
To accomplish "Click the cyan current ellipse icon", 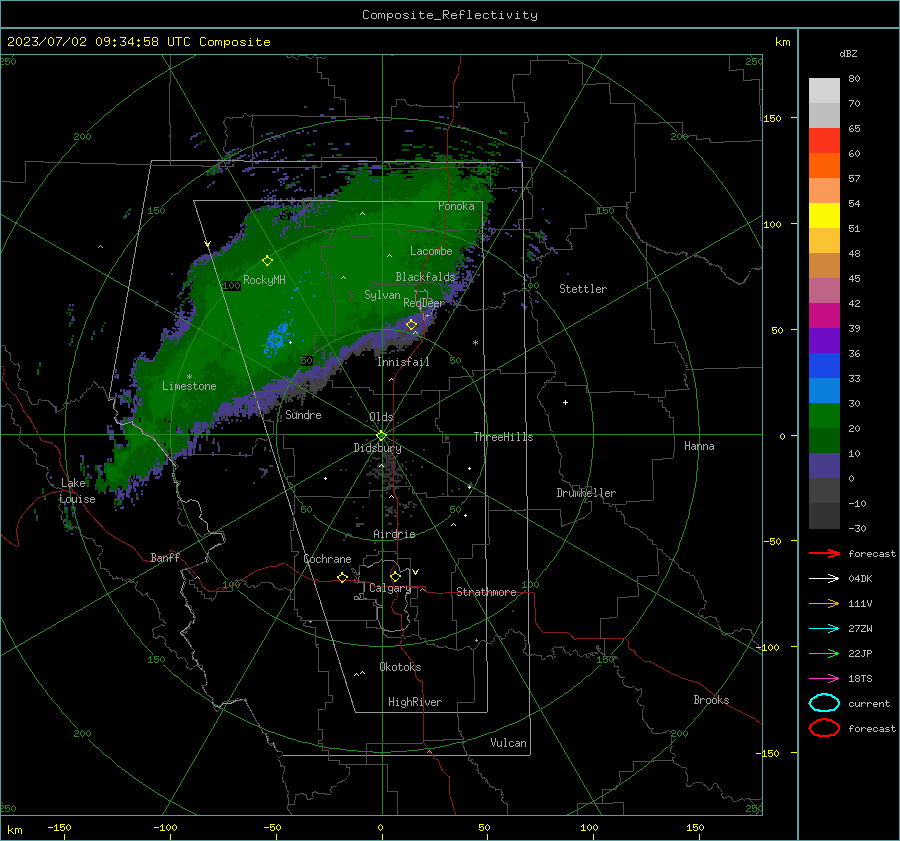I will pyautogui.click(x=824, y=703).
